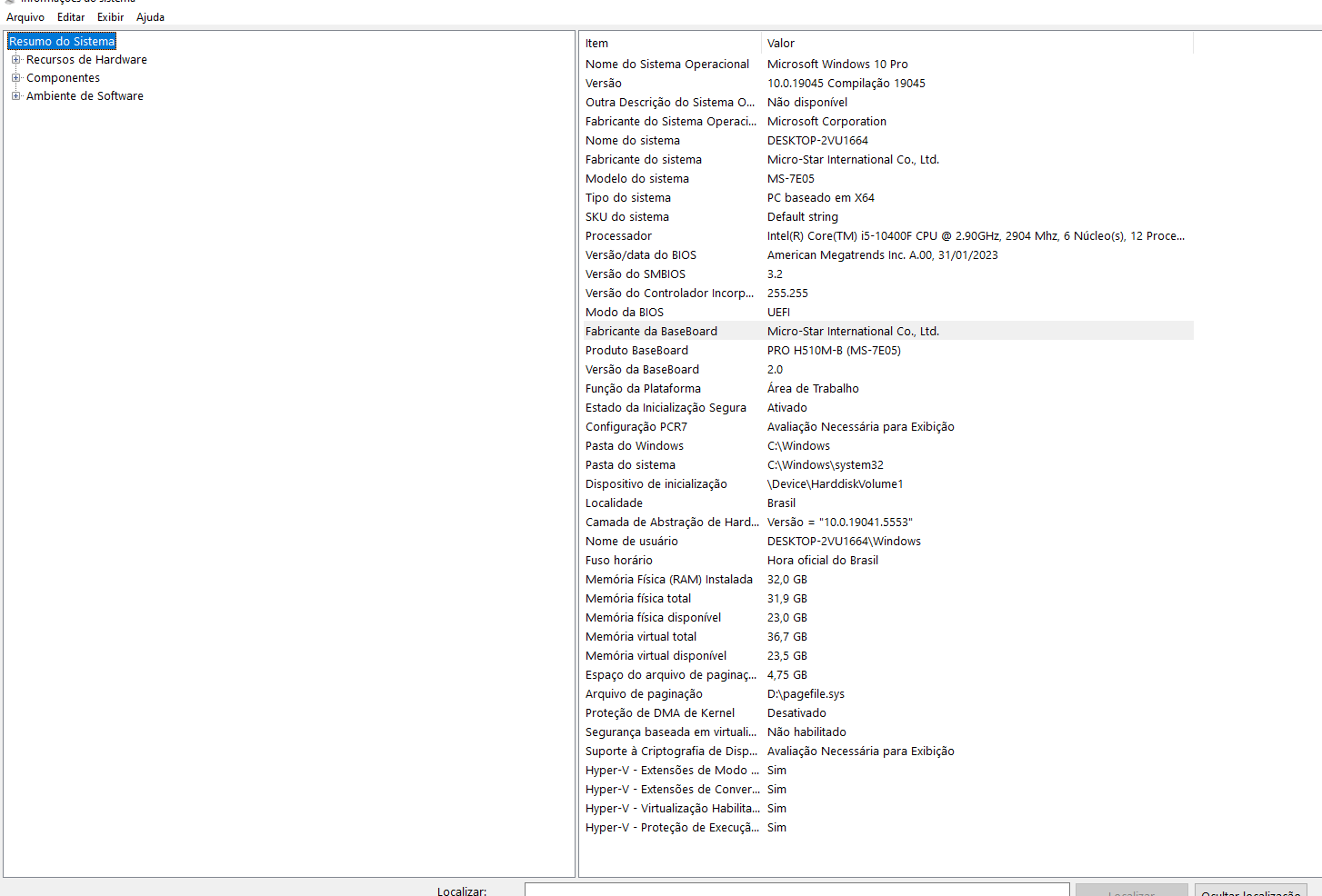Click the DESKTOP-2VU1664 system name value
This screenshot has height=896, width=1322.
click(817, 141)
